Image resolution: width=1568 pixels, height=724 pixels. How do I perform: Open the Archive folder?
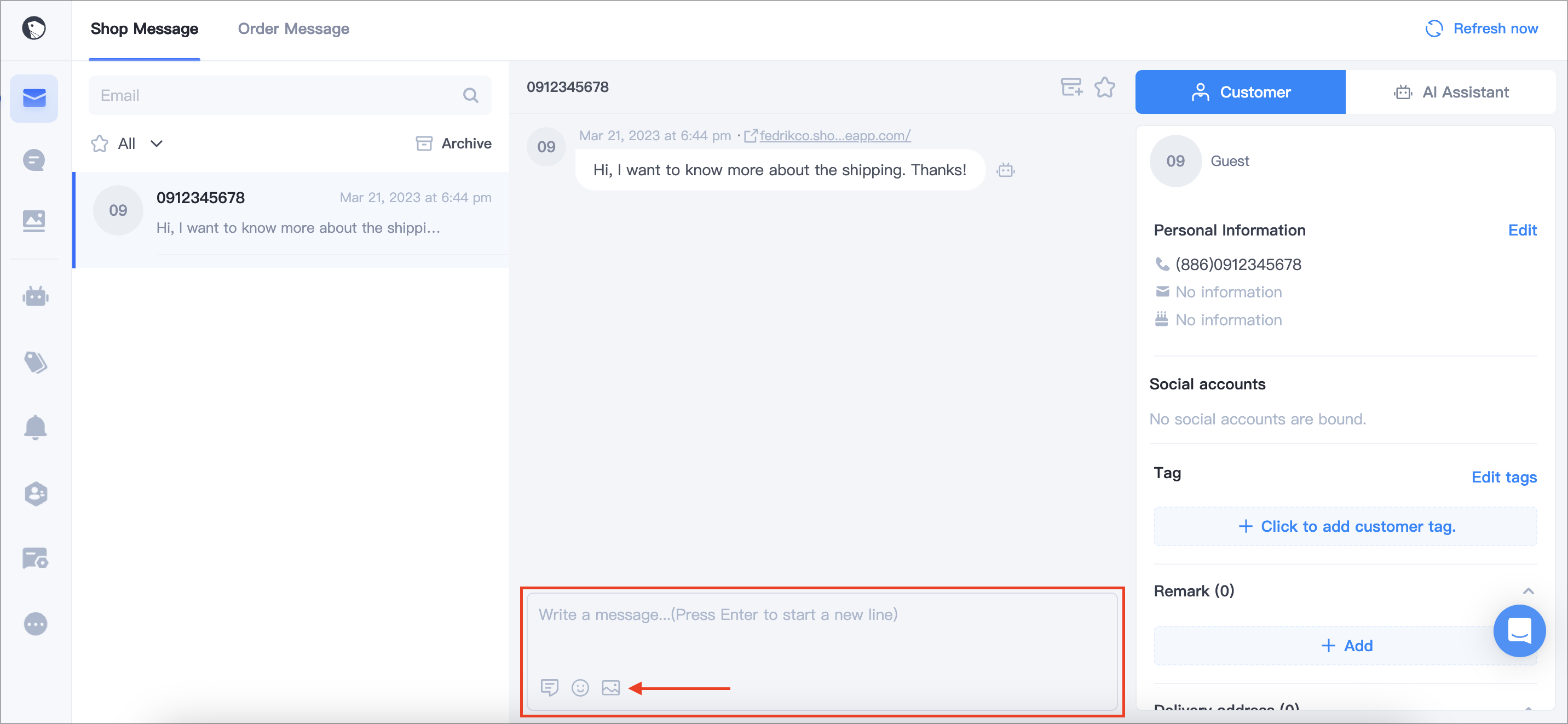click(453, 143)
